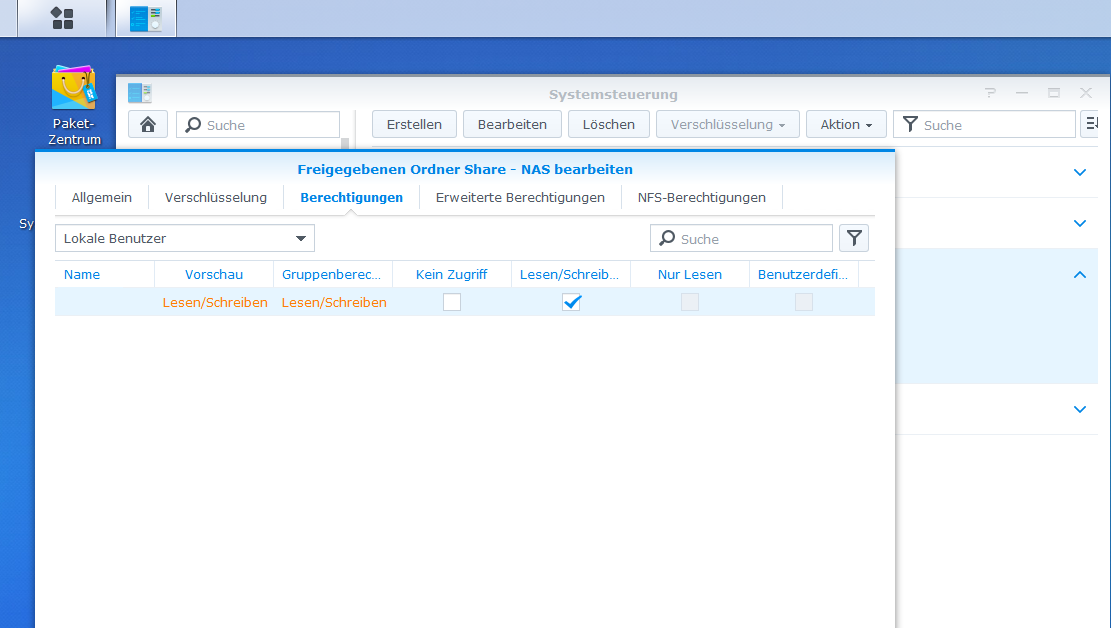Focus the dialog Suche input field
The width and height of the screenshot is (1111, 628).
[741, 238]
